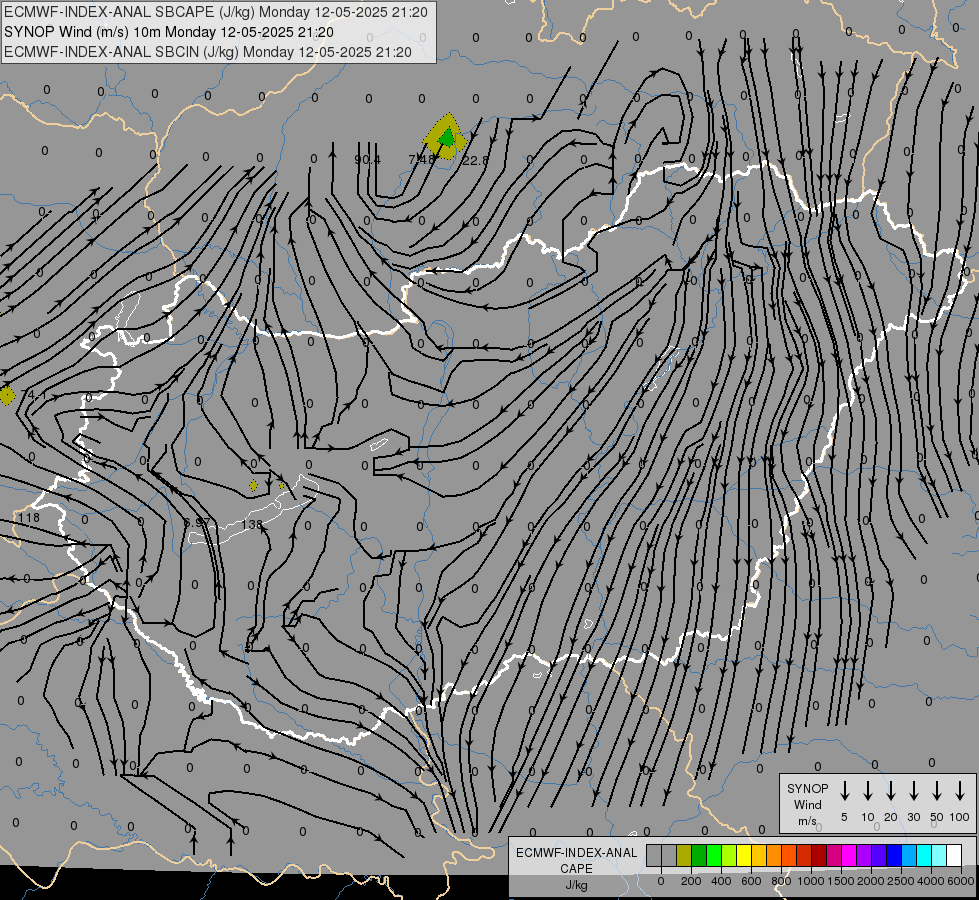Select the white CAPE legend swatch
The width and height of the screenshot is (979, 900).
coord(954,856)
